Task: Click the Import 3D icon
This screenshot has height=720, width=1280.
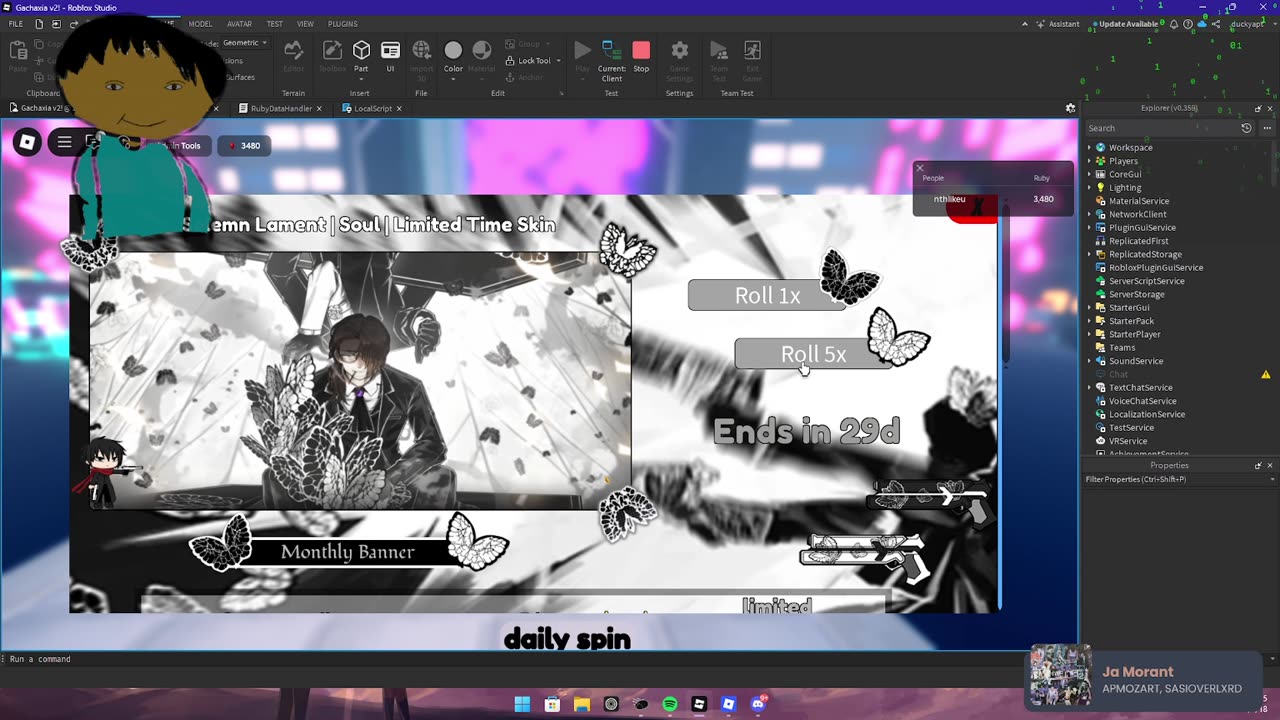Action: click(421, 60)
